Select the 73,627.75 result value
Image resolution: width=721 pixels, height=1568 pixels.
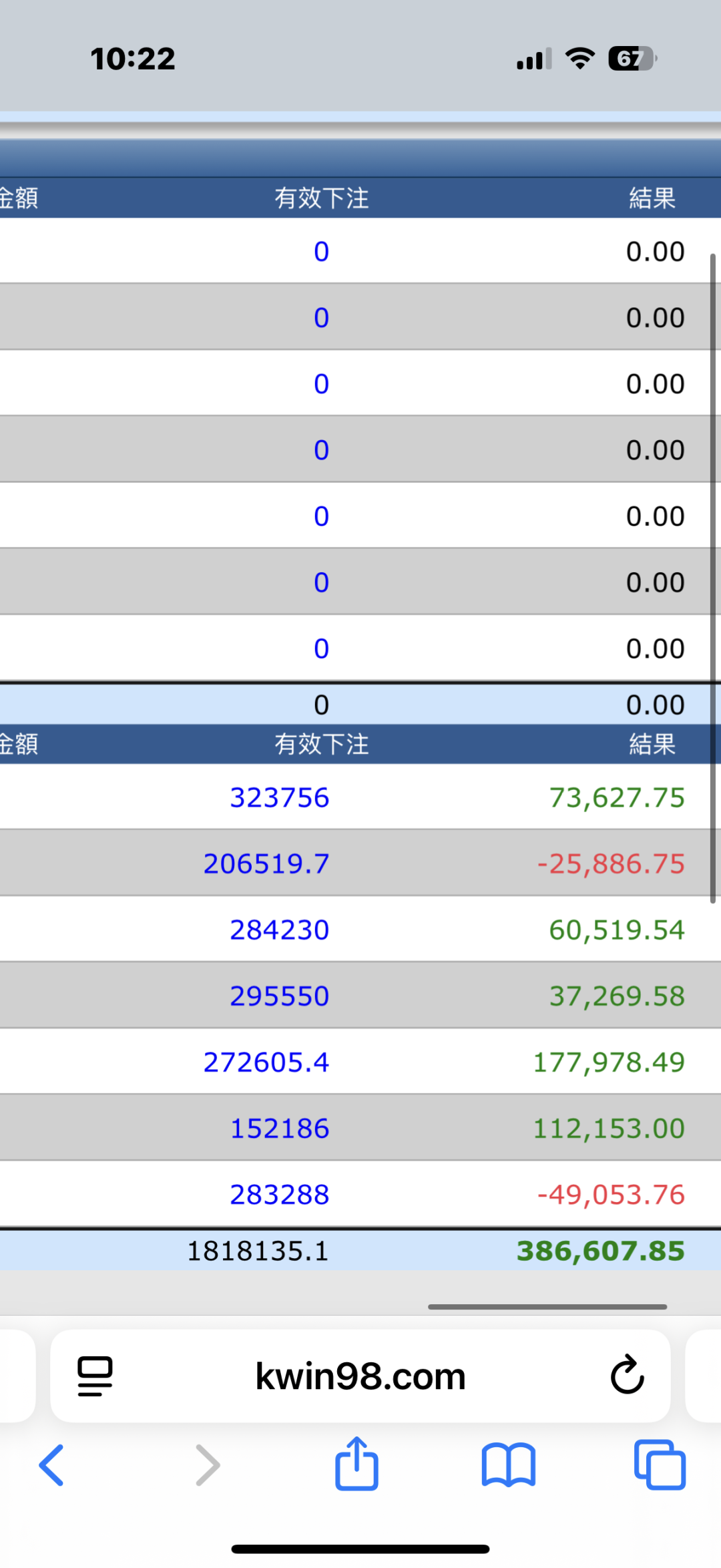pos(617,797)
